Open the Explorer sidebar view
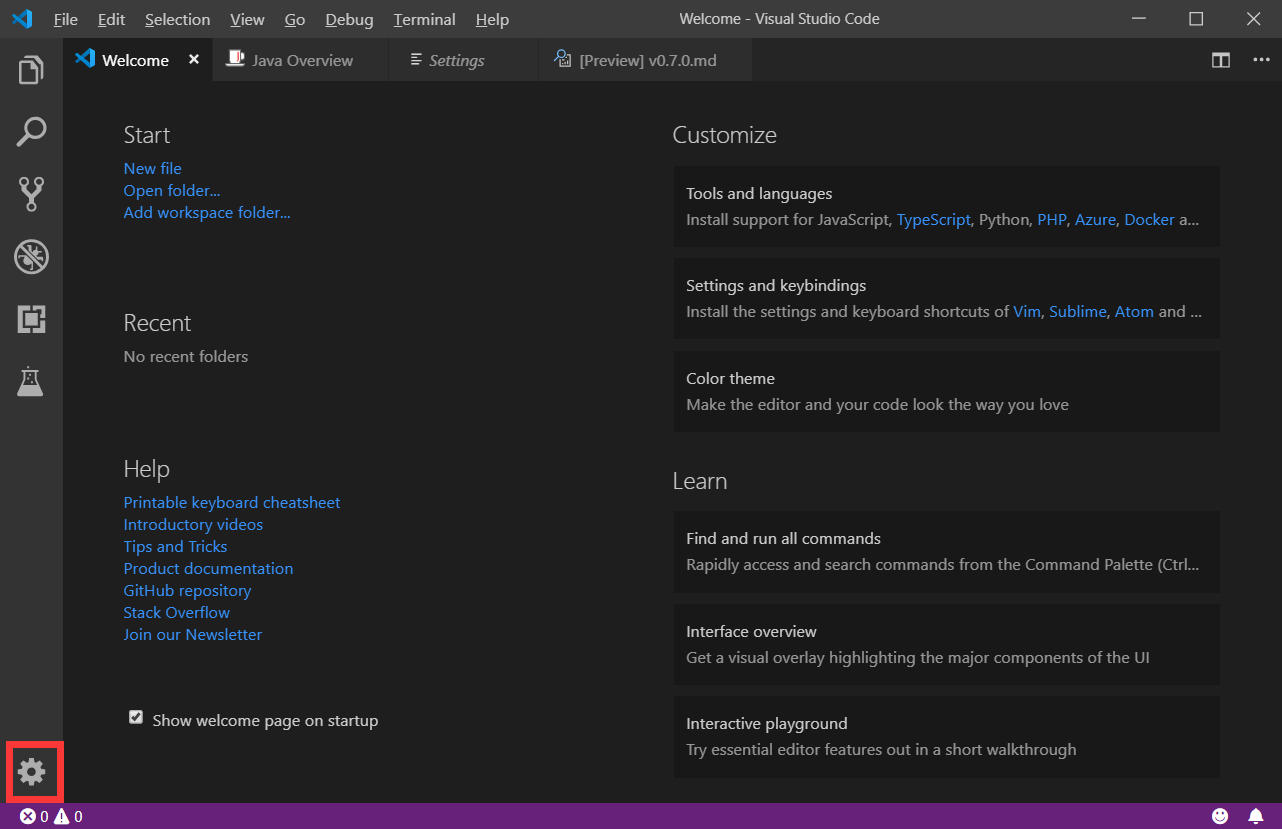The image size is (1282, 829). pos(30,69)
